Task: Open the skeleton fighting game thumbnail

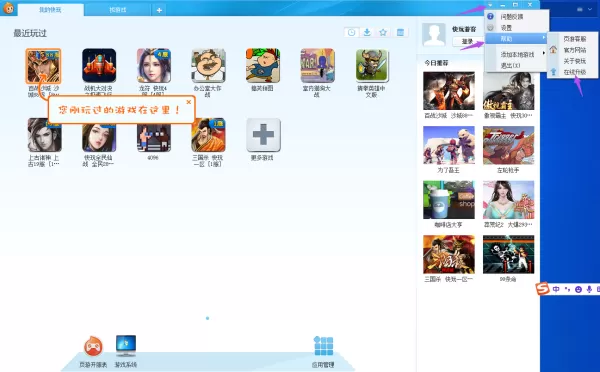Action: click(x=509, y=255)
